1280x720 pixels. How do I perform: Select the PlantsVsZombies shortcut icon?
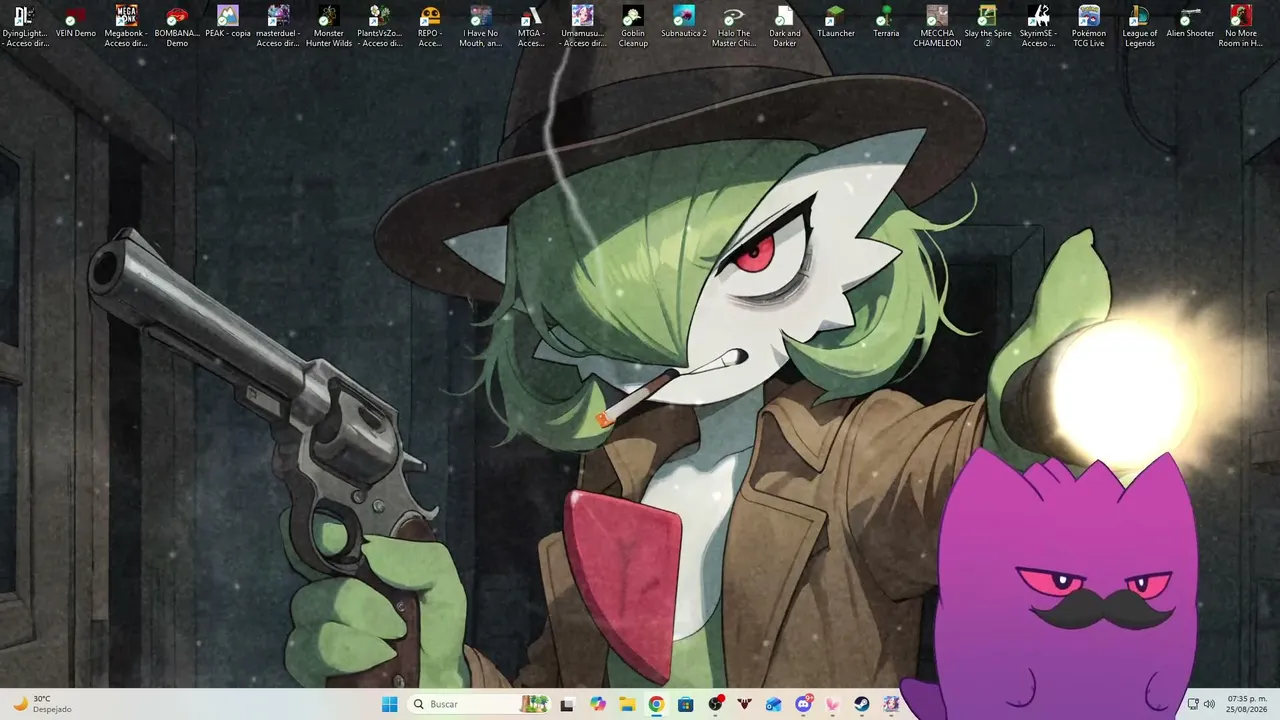pyautogui.click(x=380, y=26)
